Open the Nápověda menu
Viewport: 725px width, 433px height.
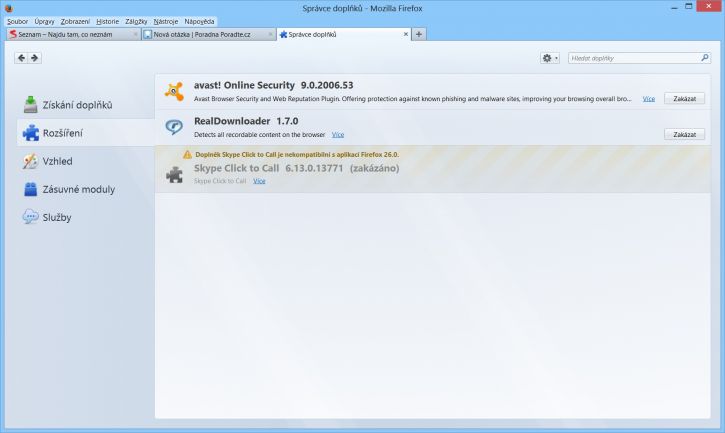click(x=199, y=21)
